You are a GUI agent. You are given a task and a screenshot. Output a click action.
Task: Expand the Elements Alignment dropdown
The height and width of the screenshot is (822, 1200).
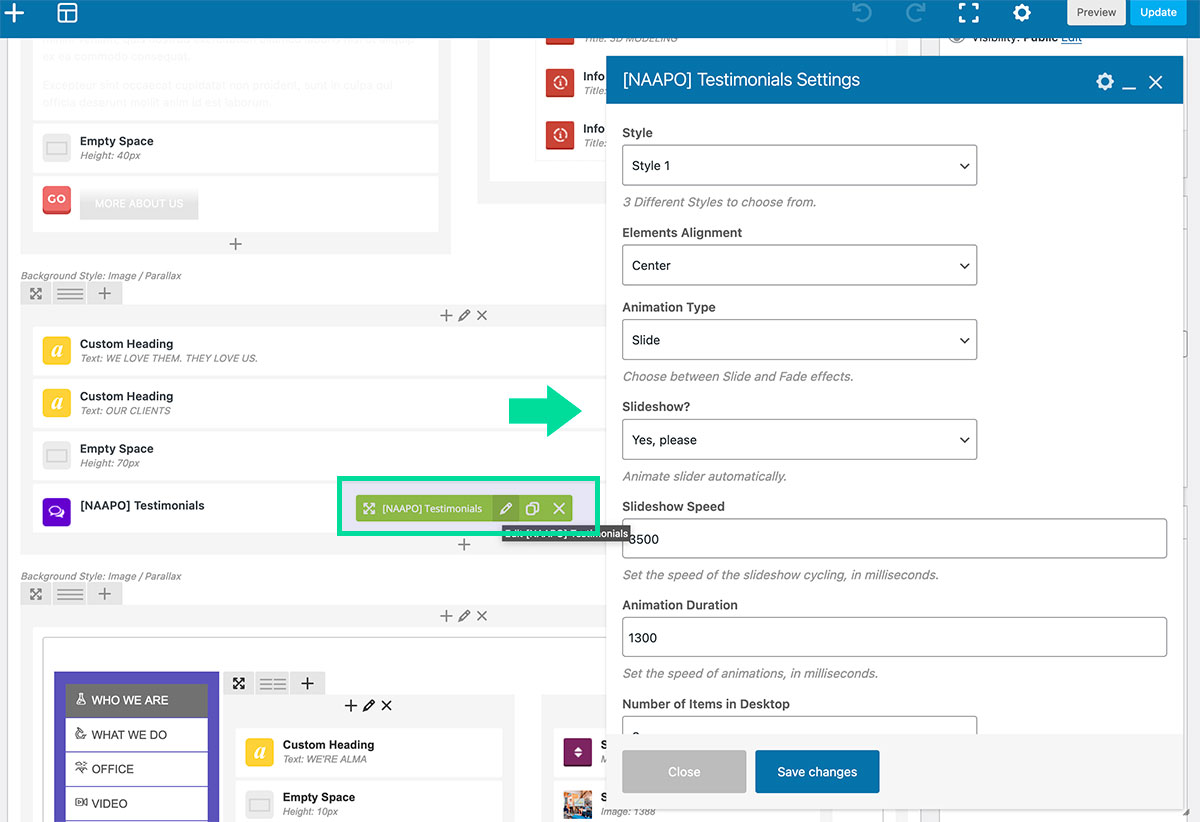[x=799, y=266]
